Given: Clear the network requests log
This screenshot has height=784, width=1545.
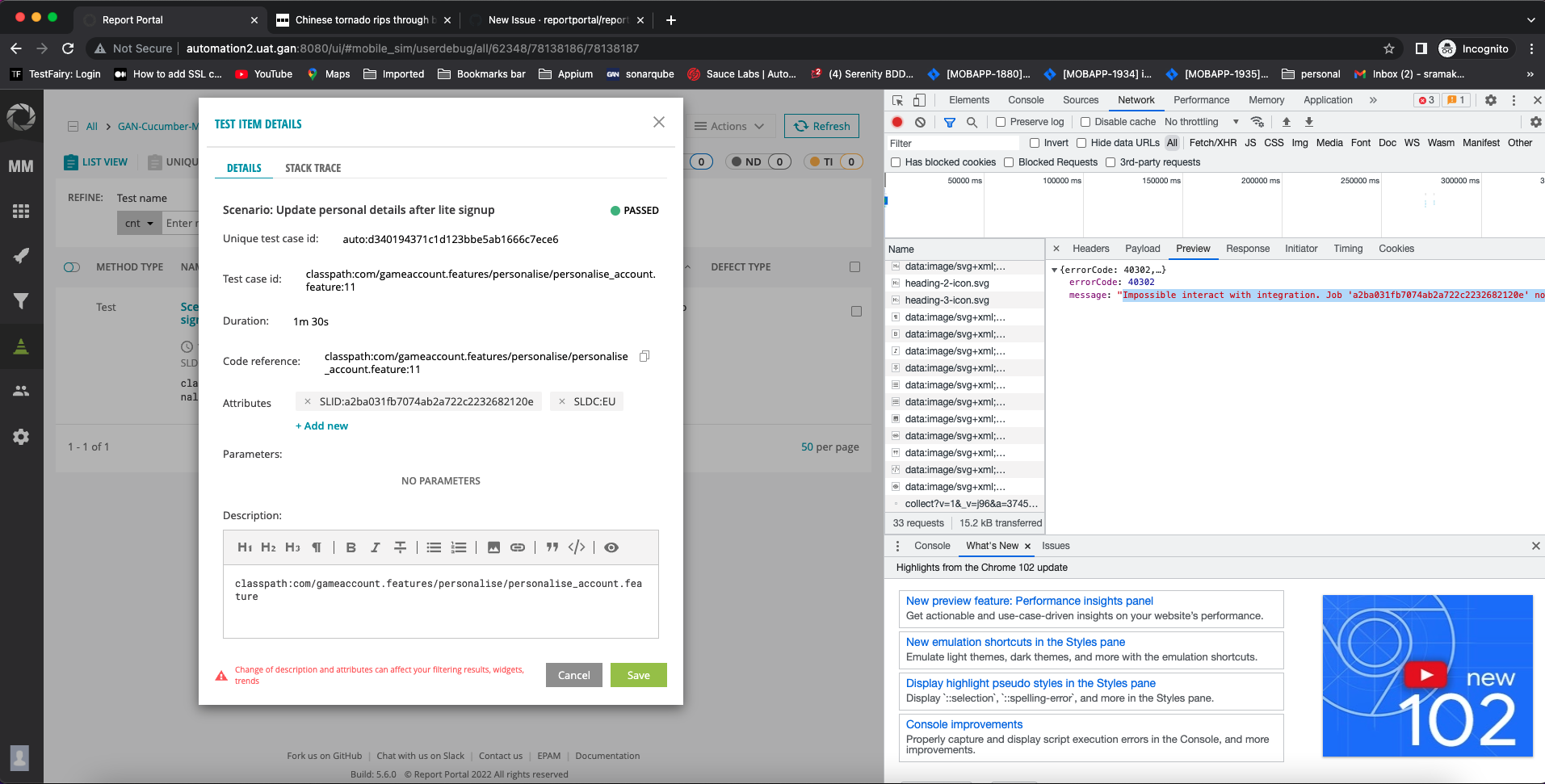Looking at the screenshot, I should (x=920, y=122).
